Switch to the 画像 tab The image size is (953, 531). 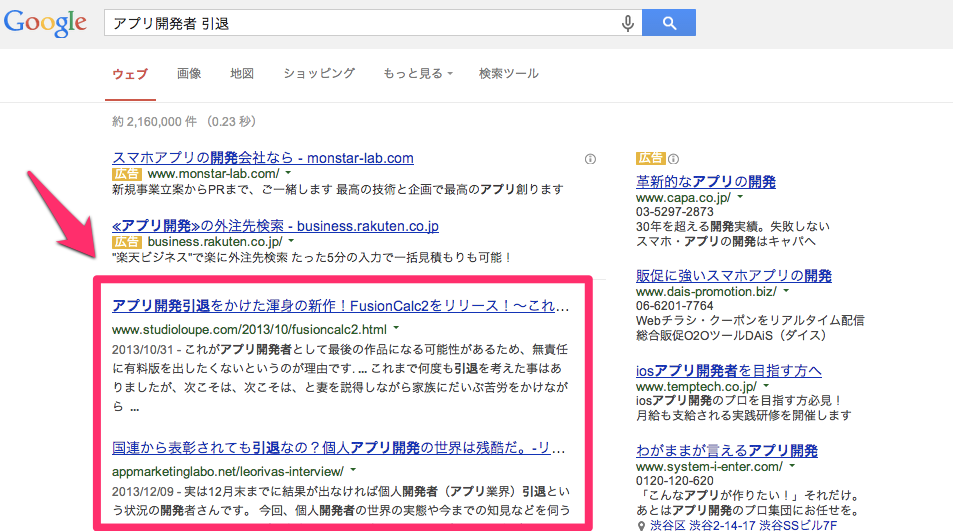189,74
